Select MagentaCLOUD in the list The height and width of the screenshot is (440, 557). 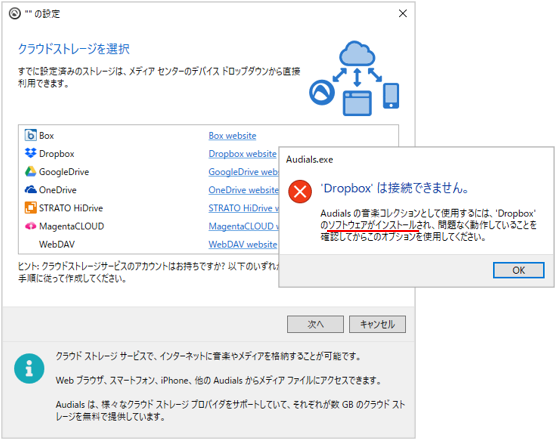pyautogui.click(x=71, y=226)
